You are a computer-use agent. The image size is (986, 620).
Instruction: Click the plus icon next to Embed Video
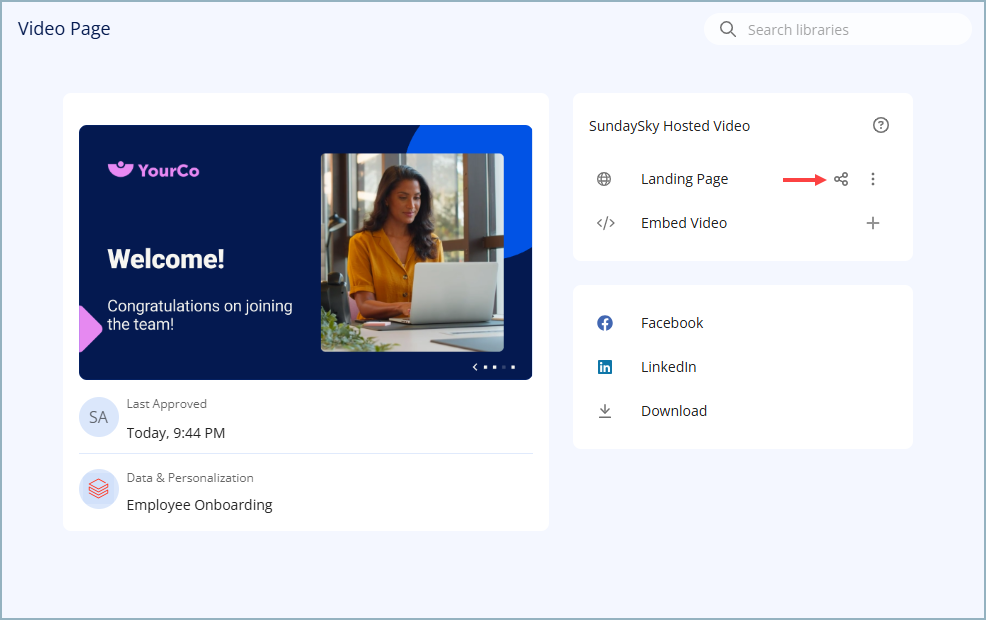click(873, 223)
